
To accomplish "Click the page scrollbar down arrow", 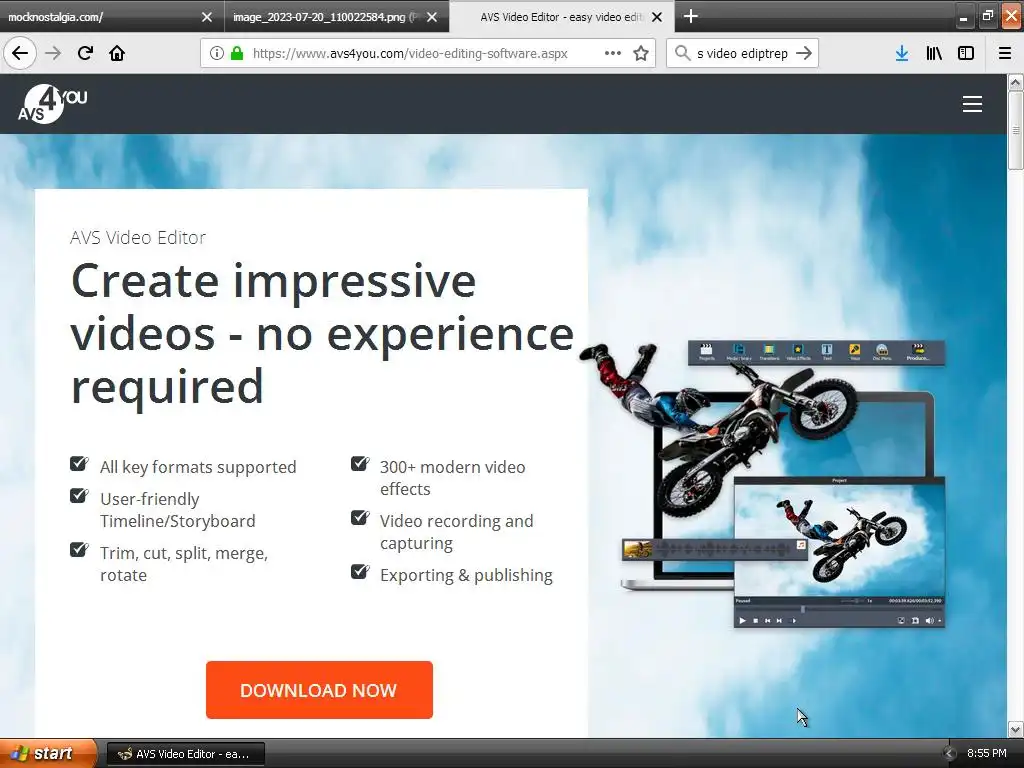I will pyautogui.click(x=1015, y=729).
